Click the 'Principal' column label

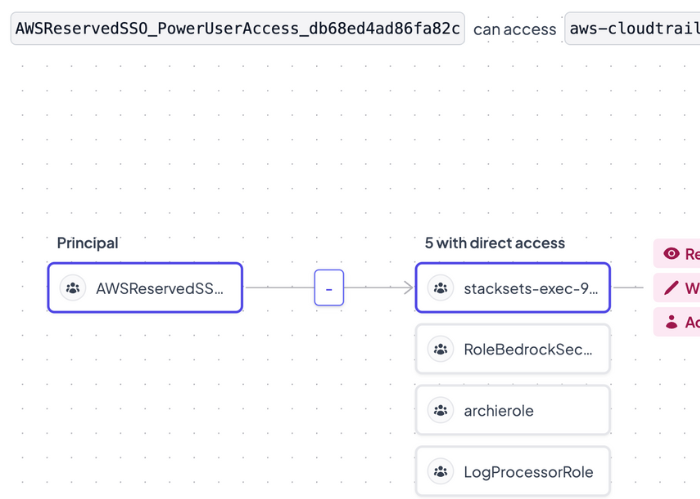tap(88, 243)
